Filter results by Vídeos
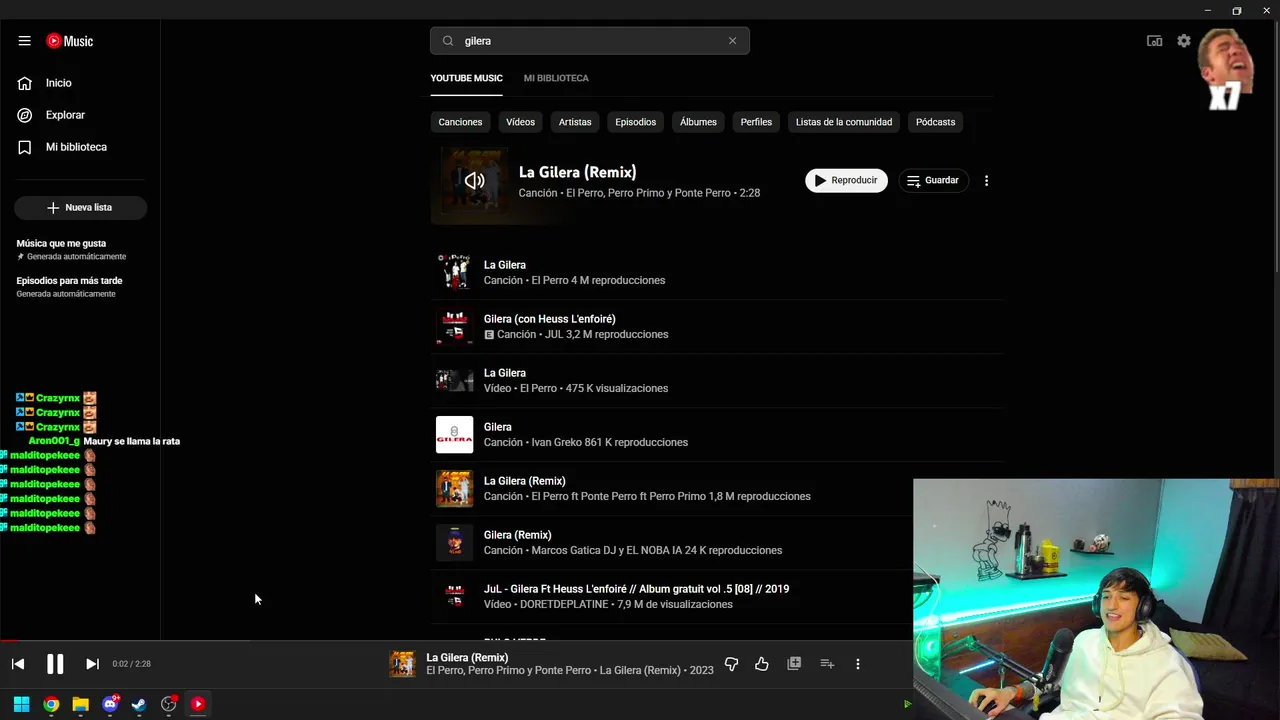 [520, 122]
